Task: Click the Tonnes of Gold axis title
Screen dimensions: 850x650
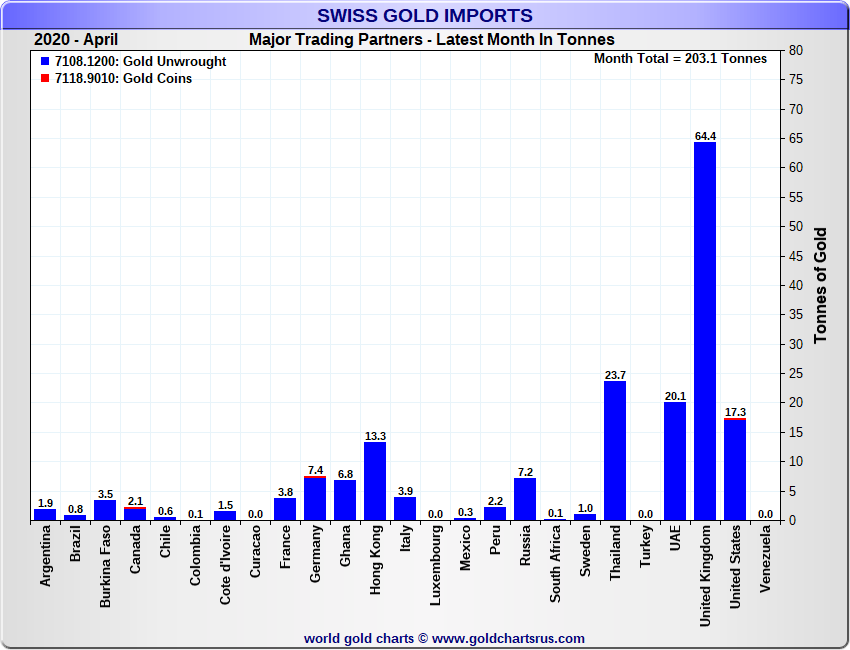Action: click(820, 286)
